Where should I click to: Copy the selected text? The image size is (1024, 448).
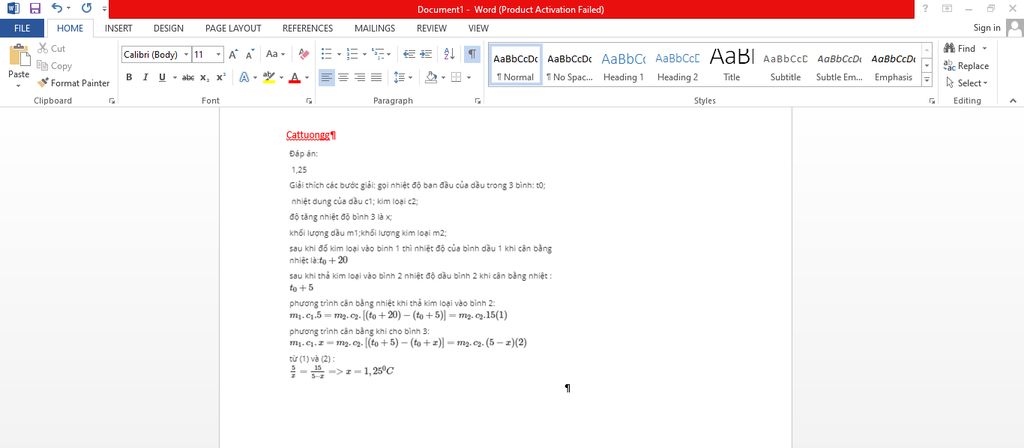54,66
